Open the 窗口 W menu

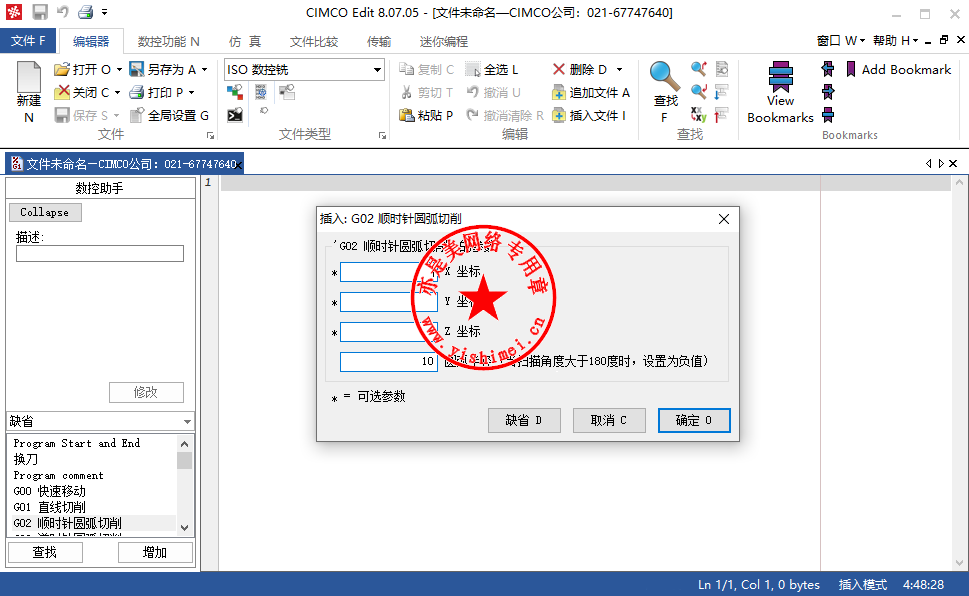[x=840, y=41]
